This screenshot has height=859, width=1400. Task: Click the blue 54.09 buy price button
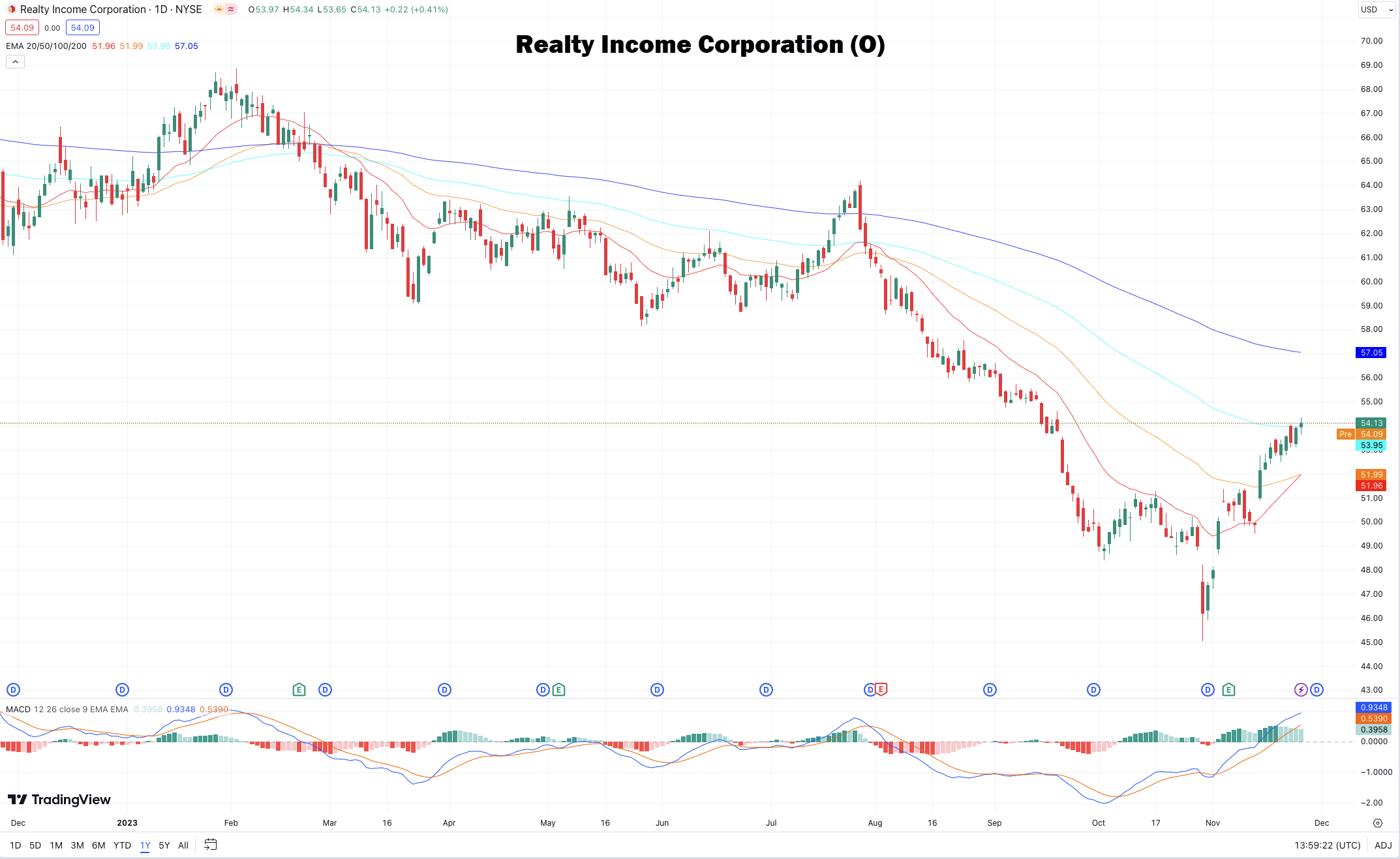point(82,27)
